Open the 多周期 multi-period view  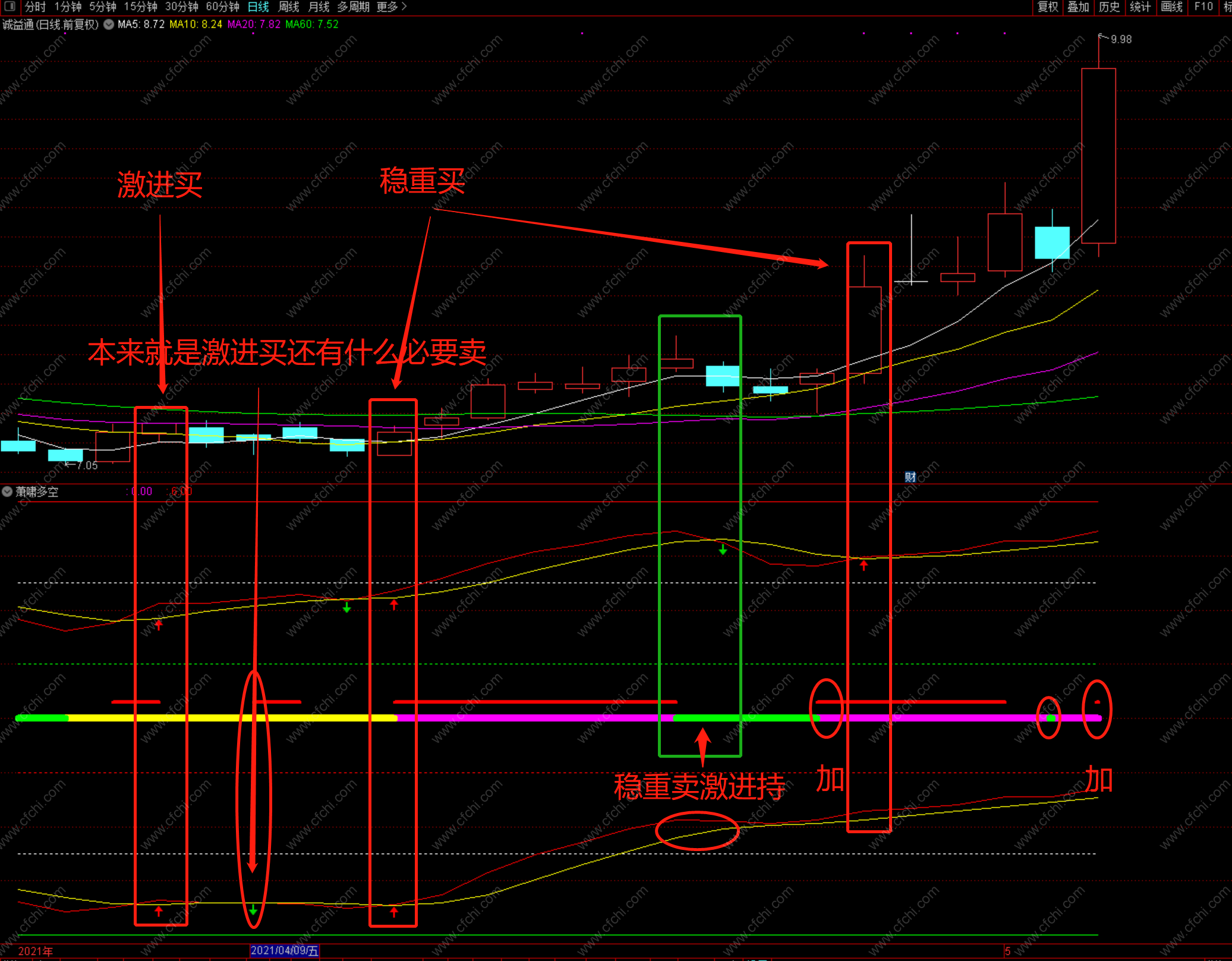[x=353, y=7]
